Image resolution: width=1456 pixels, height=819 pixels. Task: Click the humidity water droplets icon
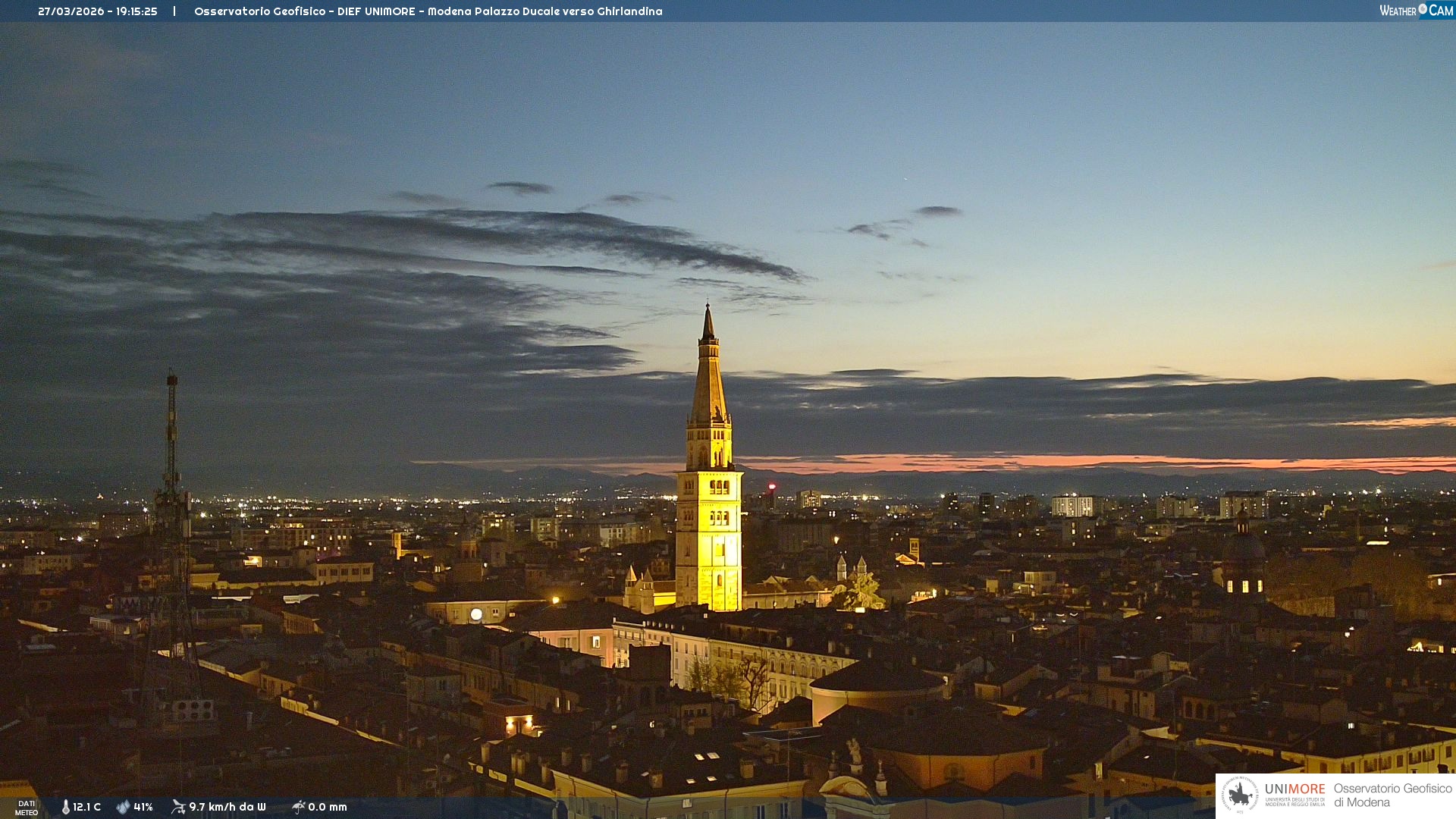pyautogui.click(x=123, y=807)
